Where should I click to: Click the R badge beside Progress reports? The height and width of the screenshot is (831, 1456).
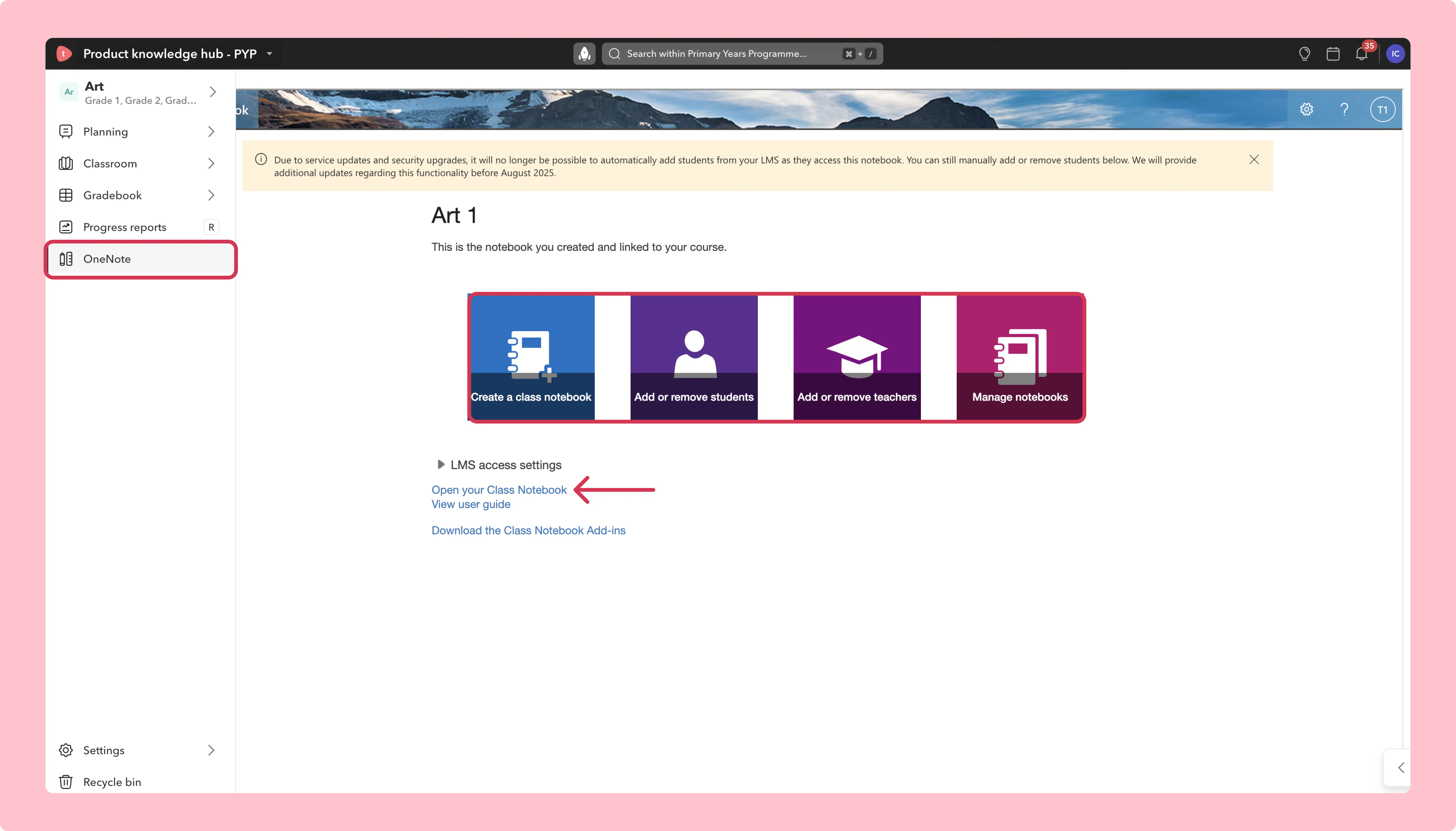coord(211,227)
